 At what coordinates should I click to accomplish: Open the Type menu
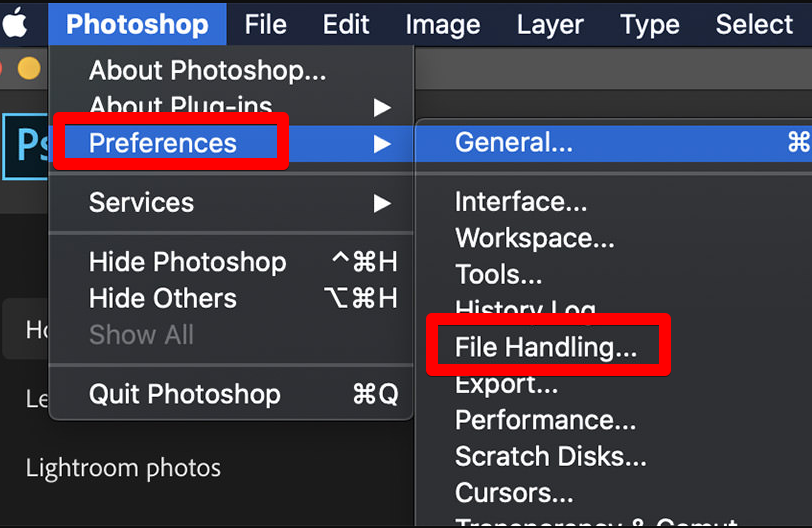(x=650, y=24)
